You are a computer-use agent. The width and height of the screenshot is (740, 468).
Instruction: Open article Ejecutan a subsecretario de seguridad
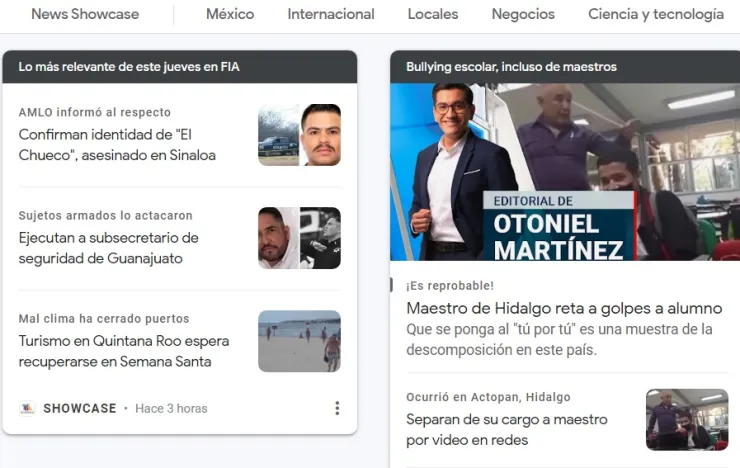[x=109, y=248]
